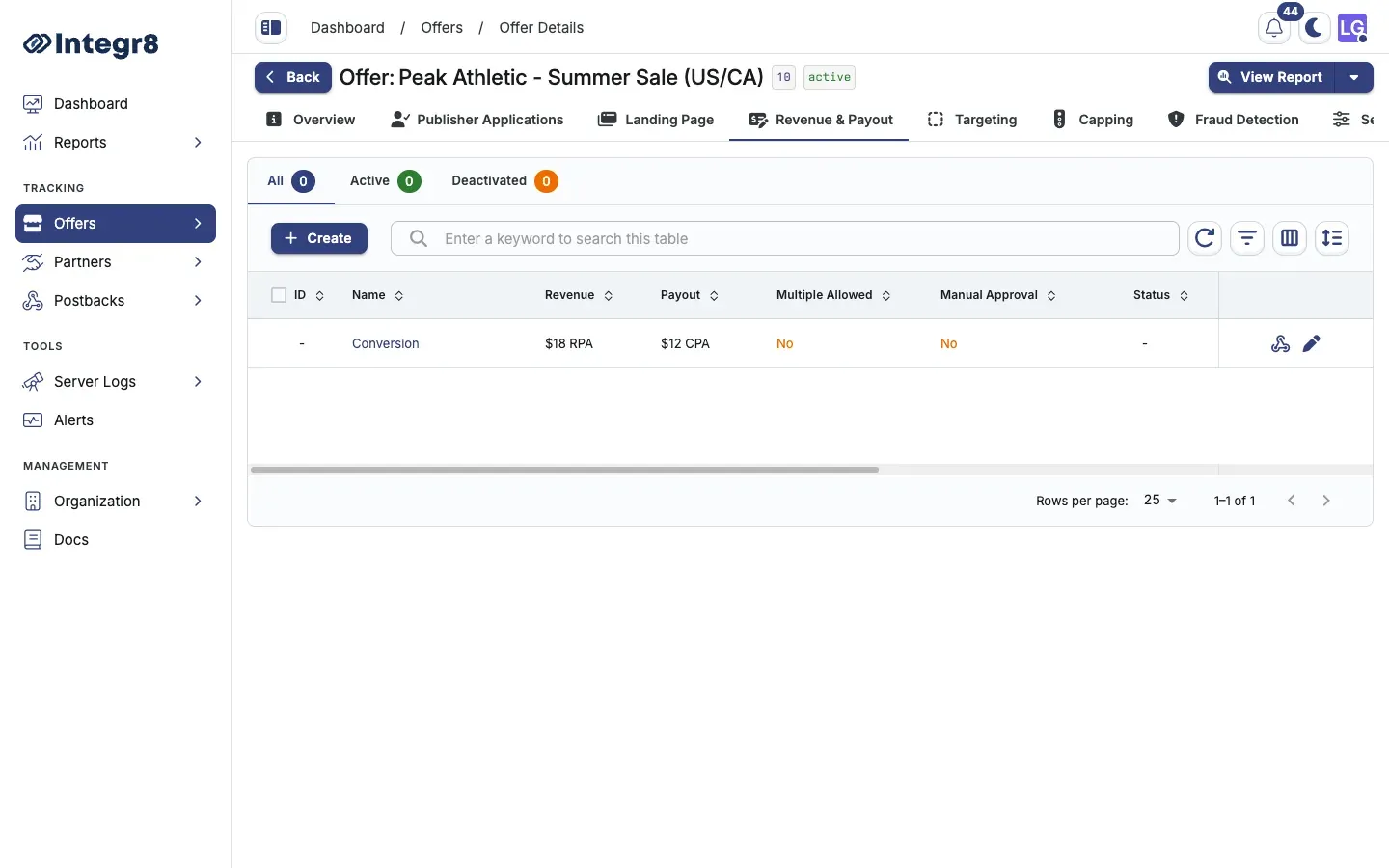This screenshot has height=868, width=1389.
Task: Click the Dashboard sidebar icon
Action: [33, 104]
